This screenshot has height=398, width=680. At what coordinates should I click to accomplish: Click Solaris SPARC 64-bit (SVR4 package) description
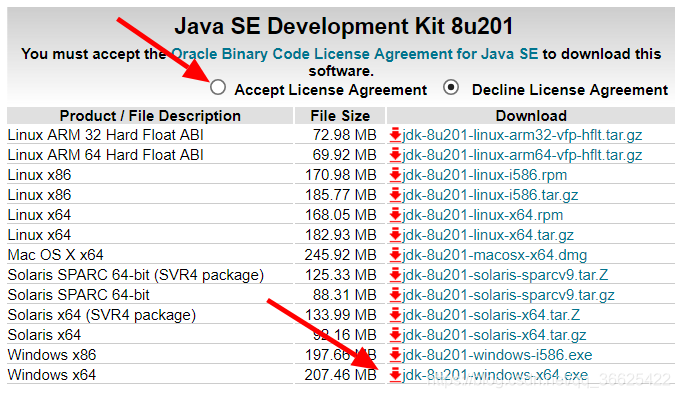[x=136, y=275]
